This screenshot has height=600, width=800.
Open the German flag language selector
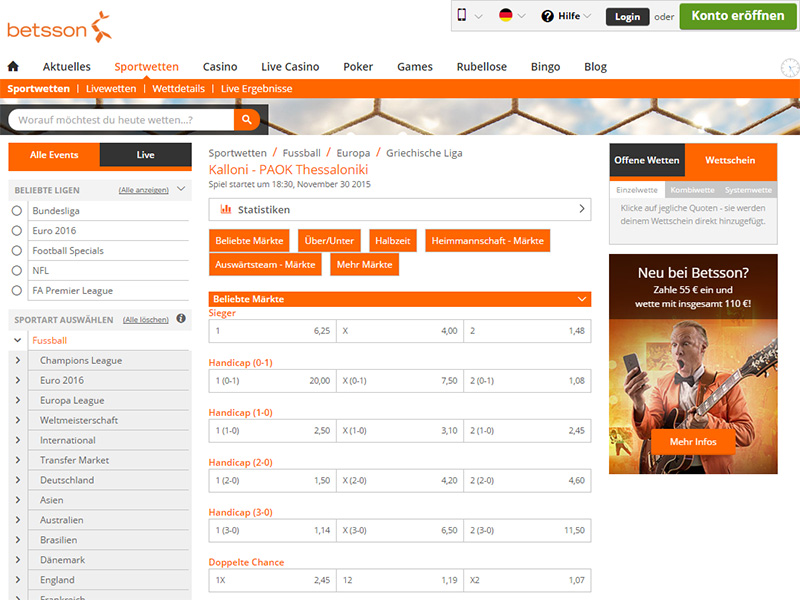pyautogui.click(x=506, y=15)
